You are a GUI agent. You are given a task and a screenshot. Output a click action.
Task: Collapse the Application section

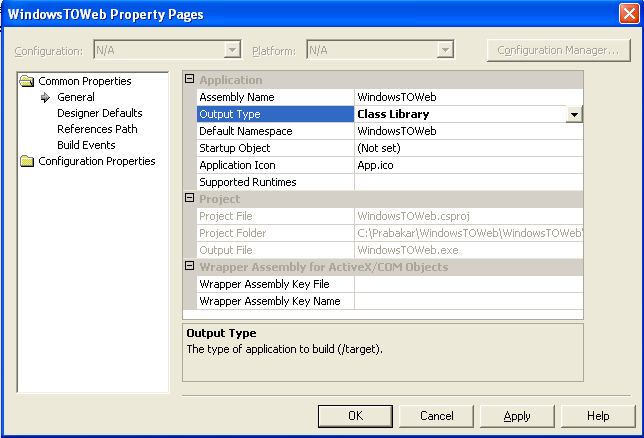(189, 79)
